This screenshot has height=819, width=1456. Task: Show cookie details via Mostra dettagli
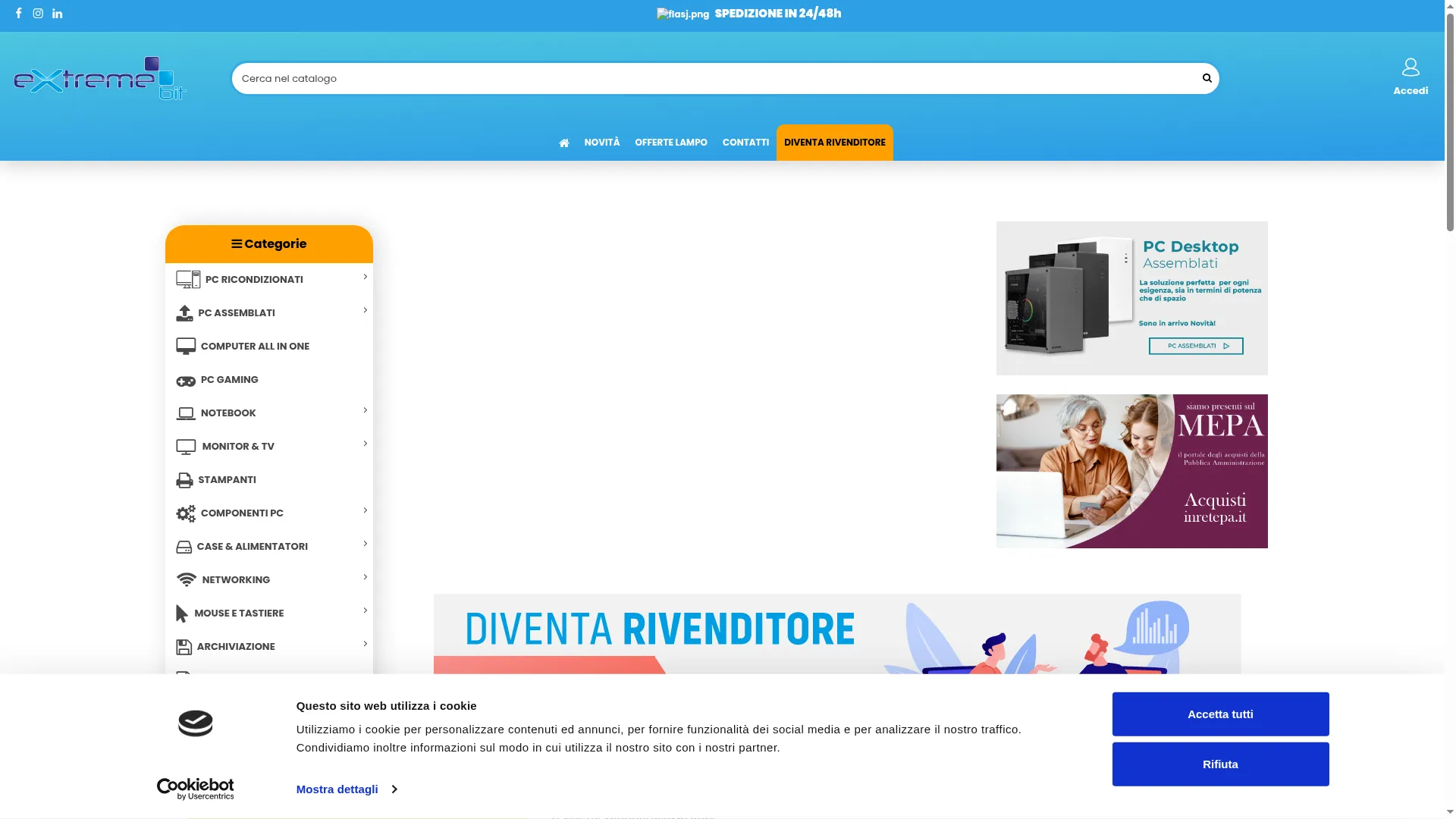coord(347,789)
